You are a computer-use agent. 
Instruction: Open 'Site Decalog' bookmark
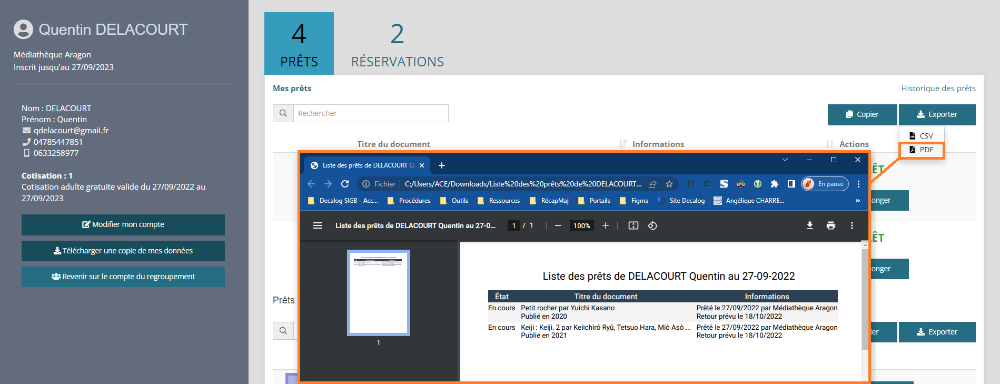coord(681,200)
